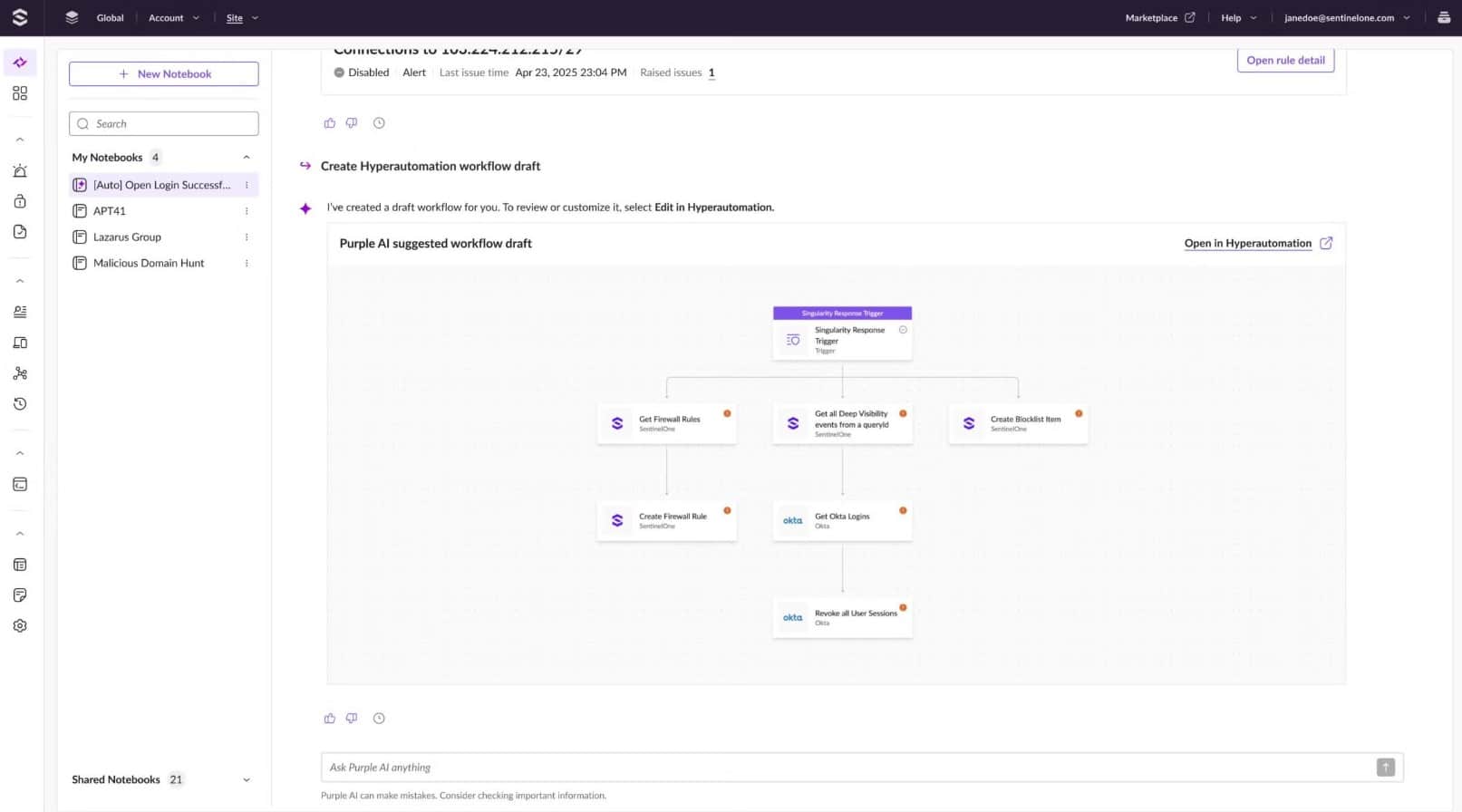Select the [Auto] Open Login Successf... notebook
Viewport: 1462px width, 812px height.
(x=164, y=185)
